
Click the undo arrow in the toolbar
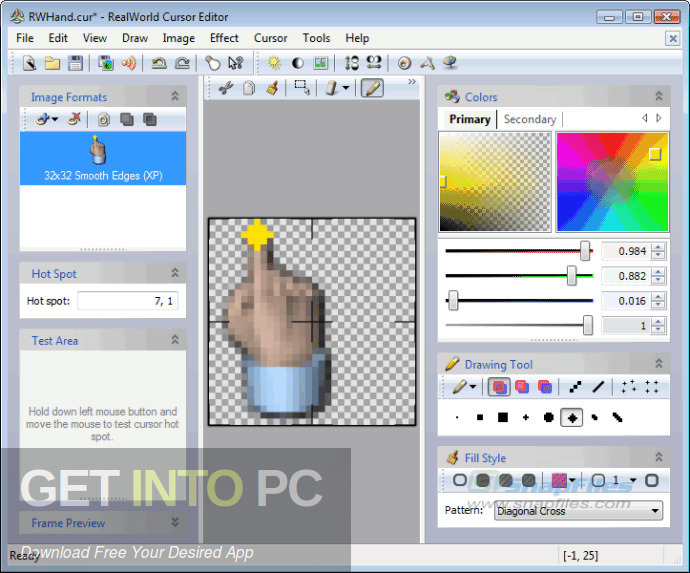tap(159, 63)
